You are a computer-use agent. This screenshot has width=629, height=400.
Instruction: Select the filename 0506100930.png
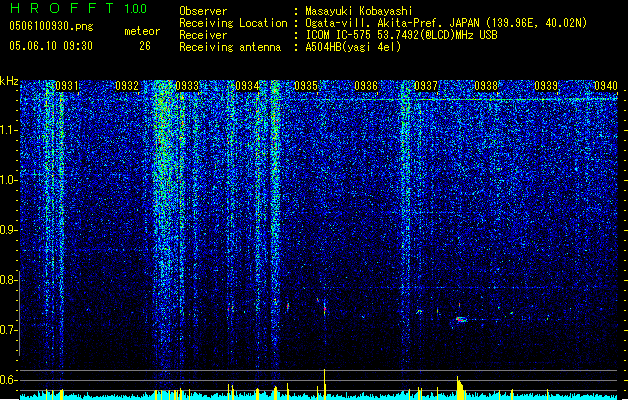[51, 26]
